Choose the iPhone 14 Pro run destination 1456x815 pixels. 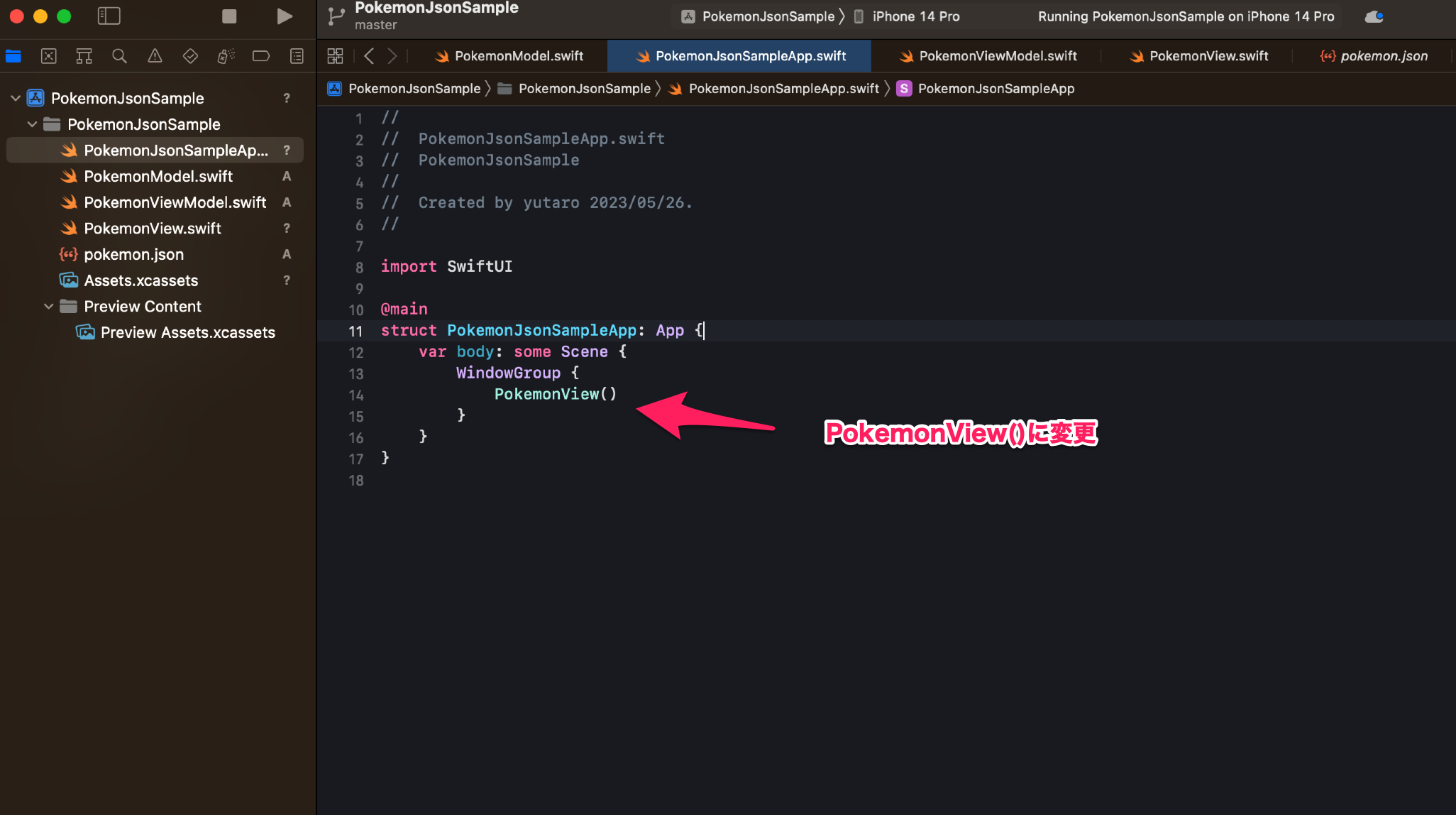(915, 16)
